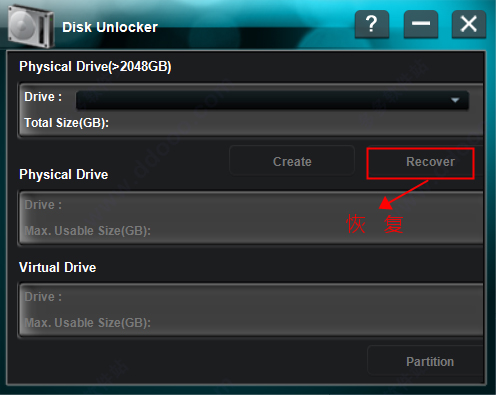Expand the Drive dropdown arrow
Viewport: 496px width, 395px height.
pos(455,100)
